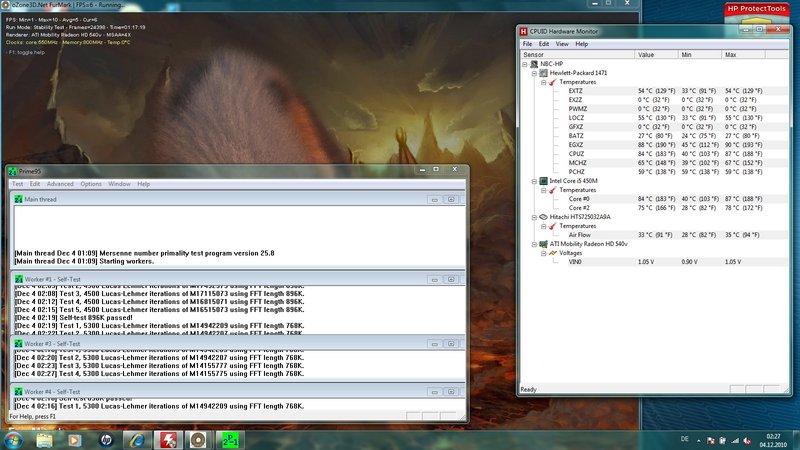
Task: Collapse the NBC-HP tree node
Action: [524, 64]
